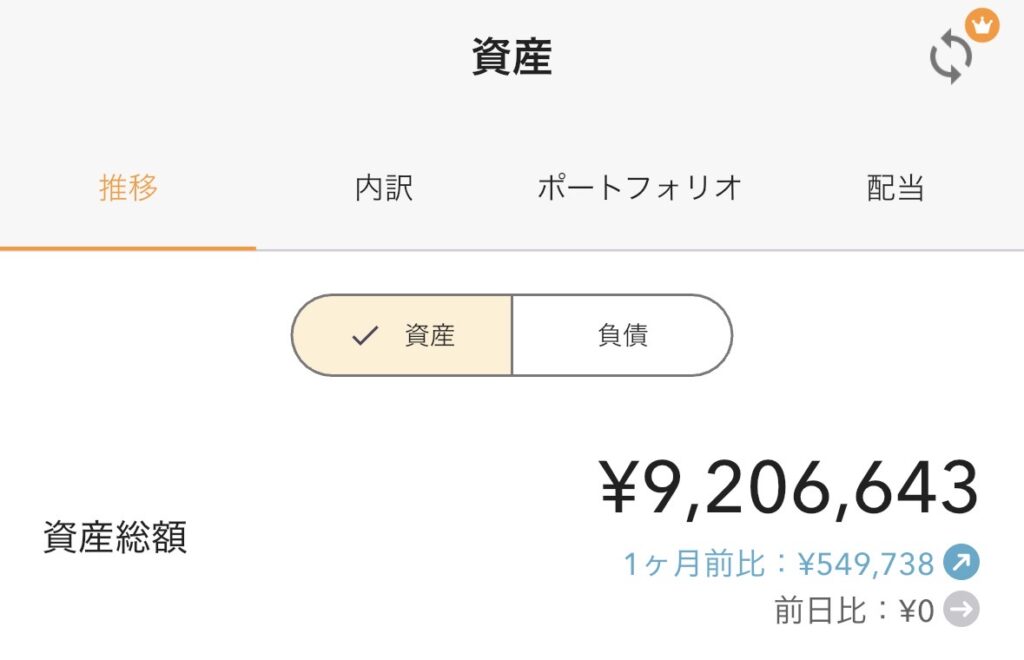Screen dimensions: 1024x660
Task: Click the blue upward trend arrow icon
Action: [961, 564]
